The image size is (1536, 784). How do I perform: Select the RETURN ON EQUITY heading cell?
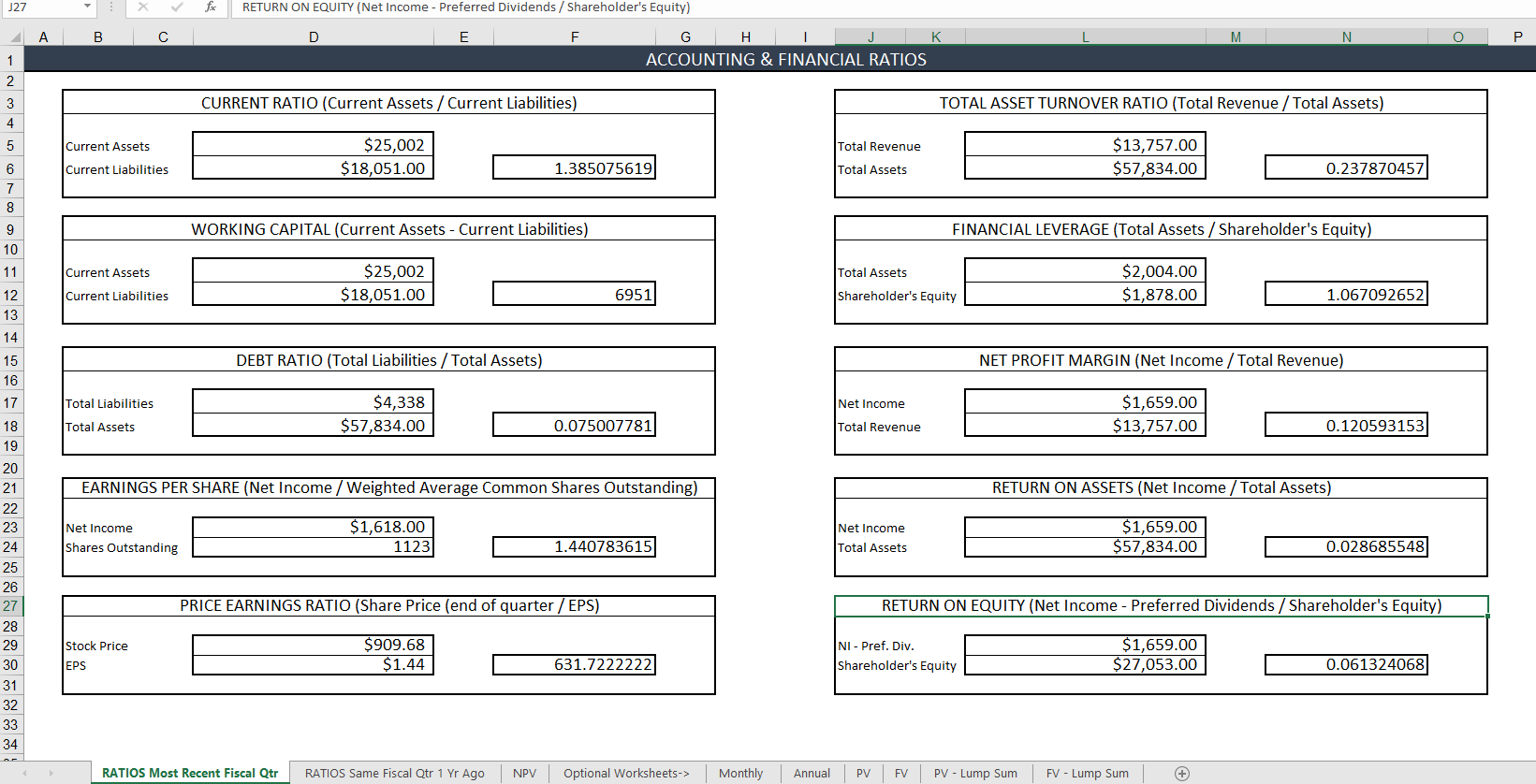(x=1161, y=605)
